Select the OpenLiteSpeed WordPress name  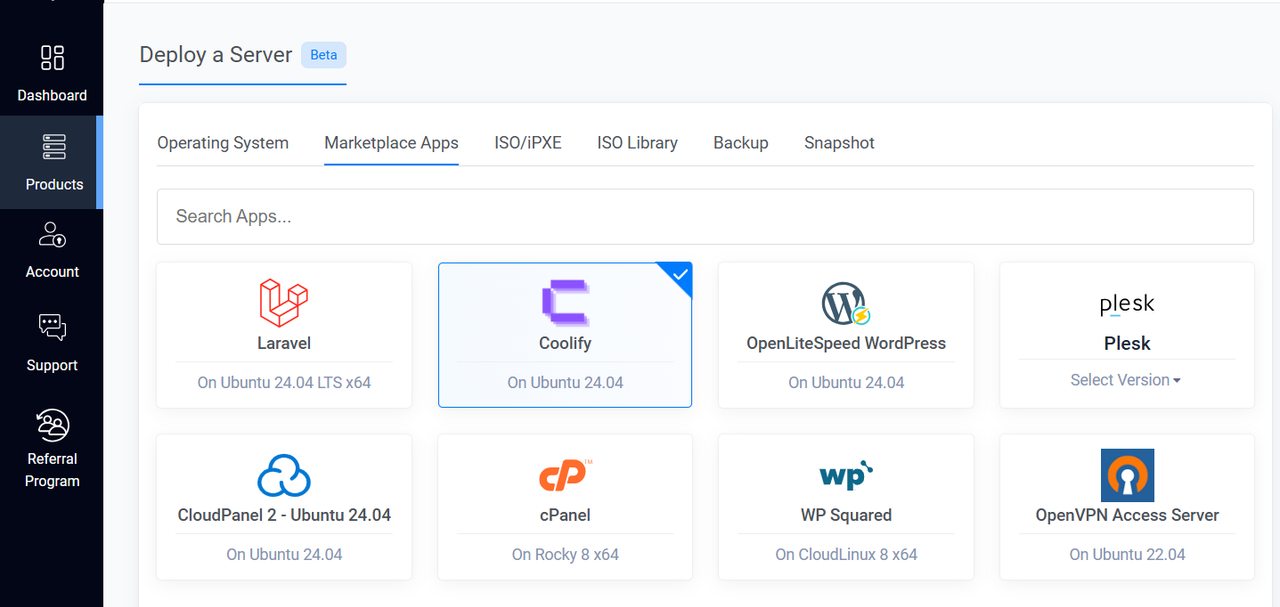846,343
